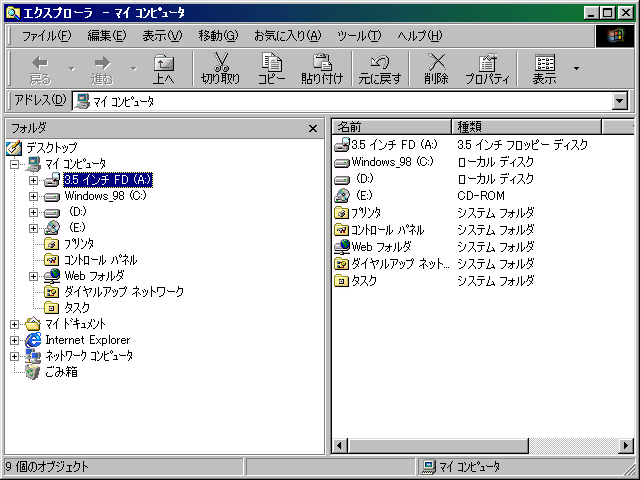Click the horizontal scrollbar right arrow

tap(626, 446)
